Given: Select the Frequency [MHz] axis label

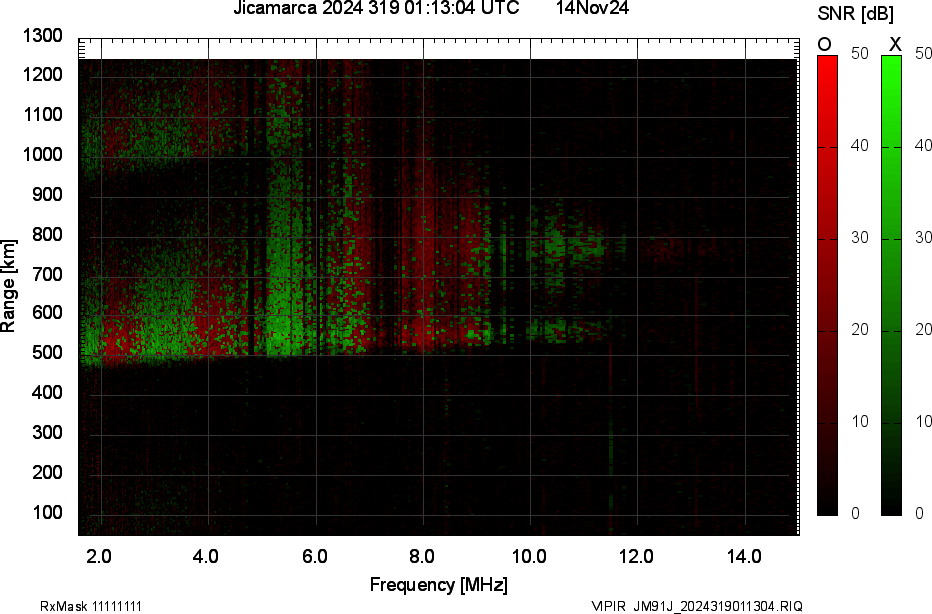Looking at the screenshot, I should click(438, 584).
